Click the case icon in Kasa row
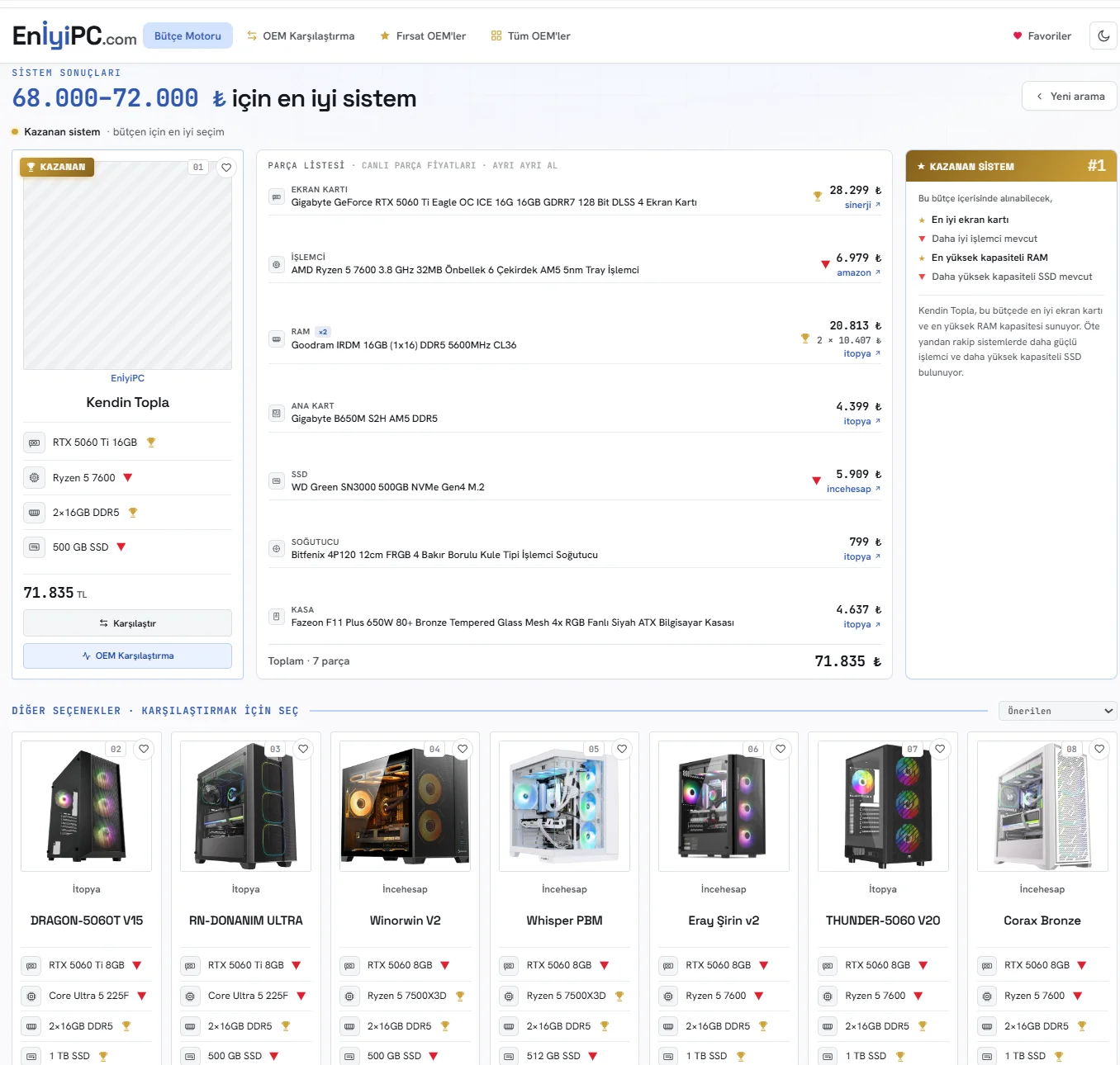The height and width of the screenshot is (1065, 1120). point(276,616)
